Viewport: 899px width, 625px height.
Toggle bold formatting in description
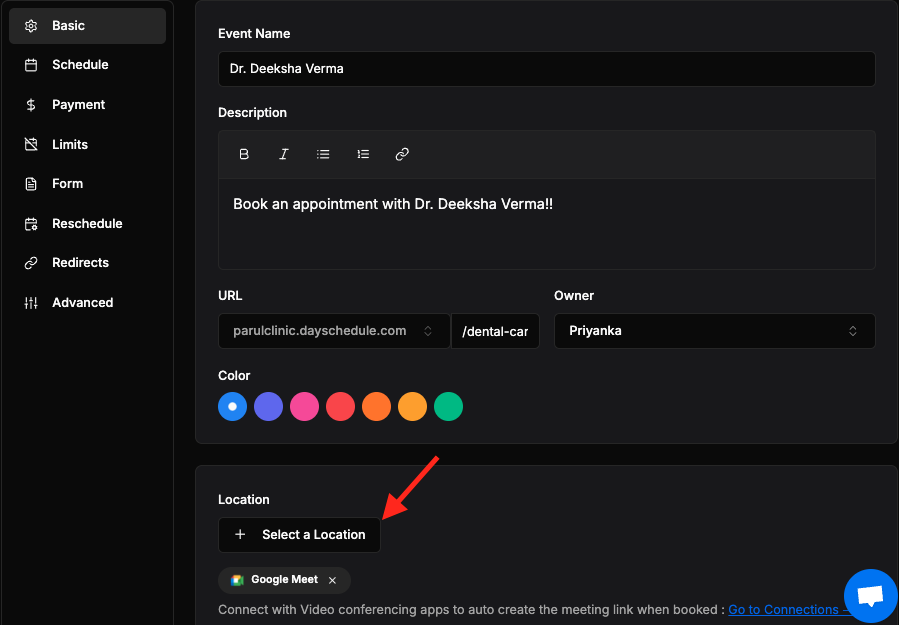point(244,154)
